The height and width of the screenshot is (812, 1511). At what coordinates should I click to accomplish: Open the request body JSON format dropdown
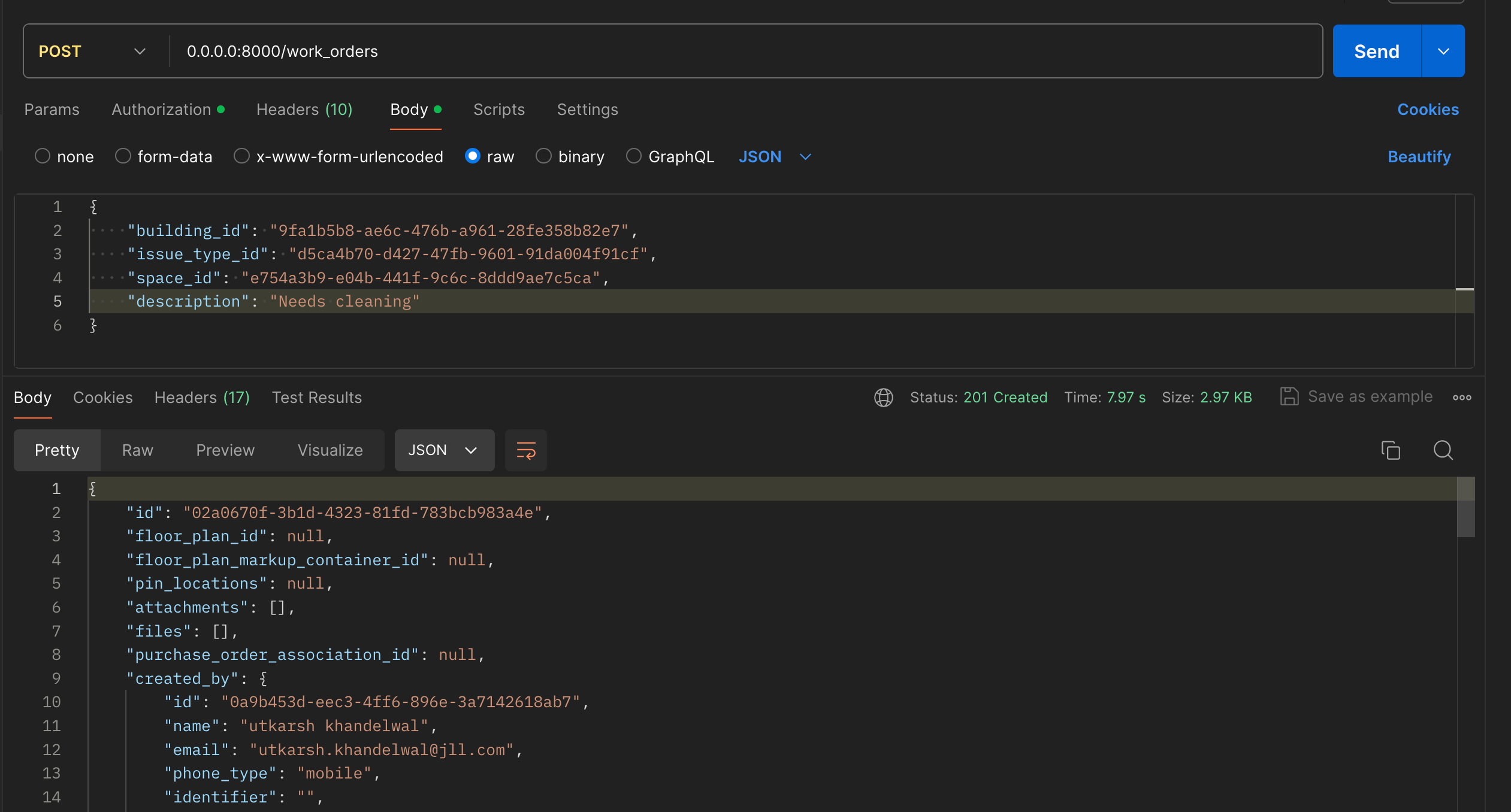click(775, 157)
